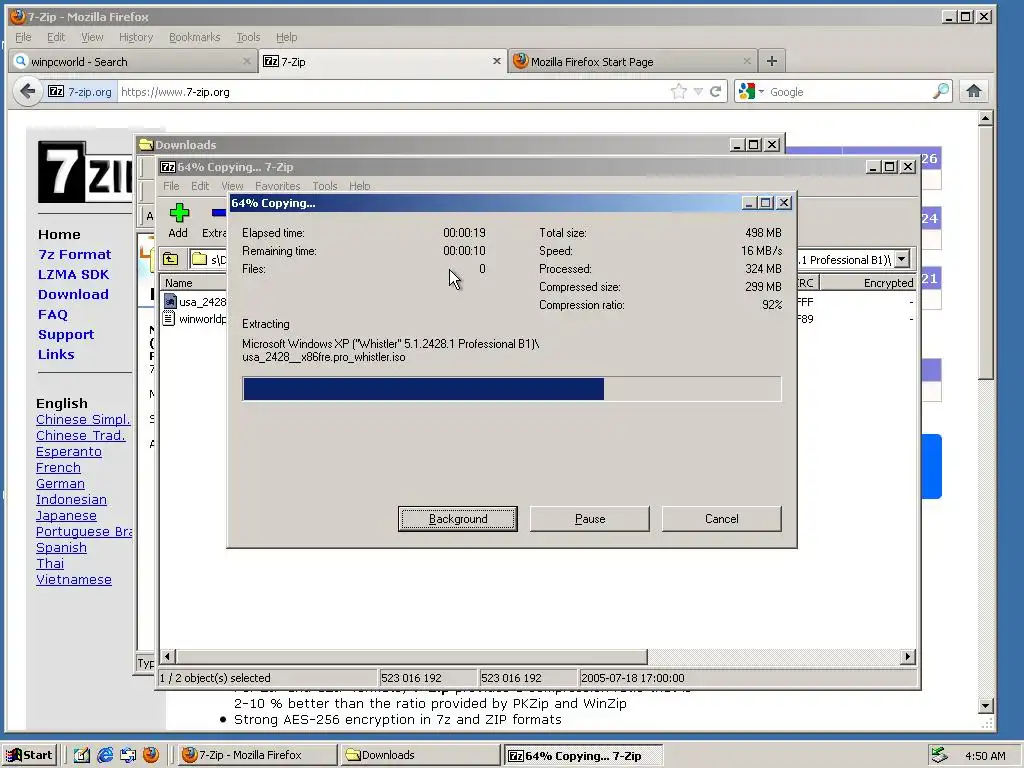Click the Firefox URL address field
This screenshot has height=768, width=1024.
pyautogui.click(x=392, y=91)
